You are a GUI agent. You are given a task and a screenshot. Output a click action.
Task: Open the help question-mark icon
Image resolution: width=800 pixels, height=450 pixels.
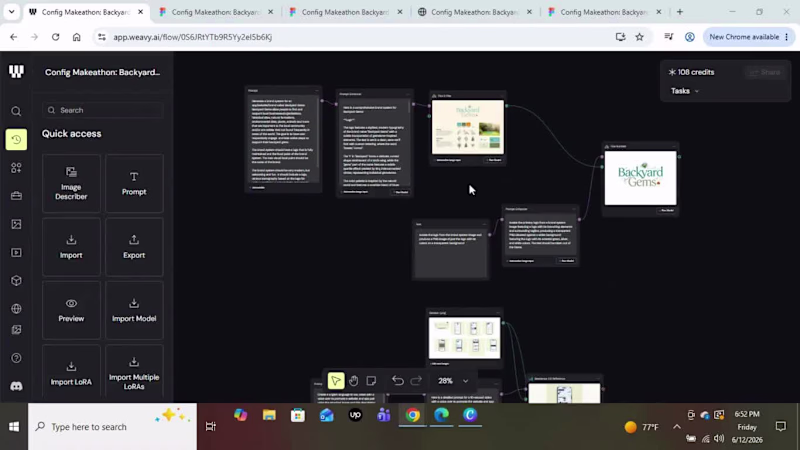[16, 358]
